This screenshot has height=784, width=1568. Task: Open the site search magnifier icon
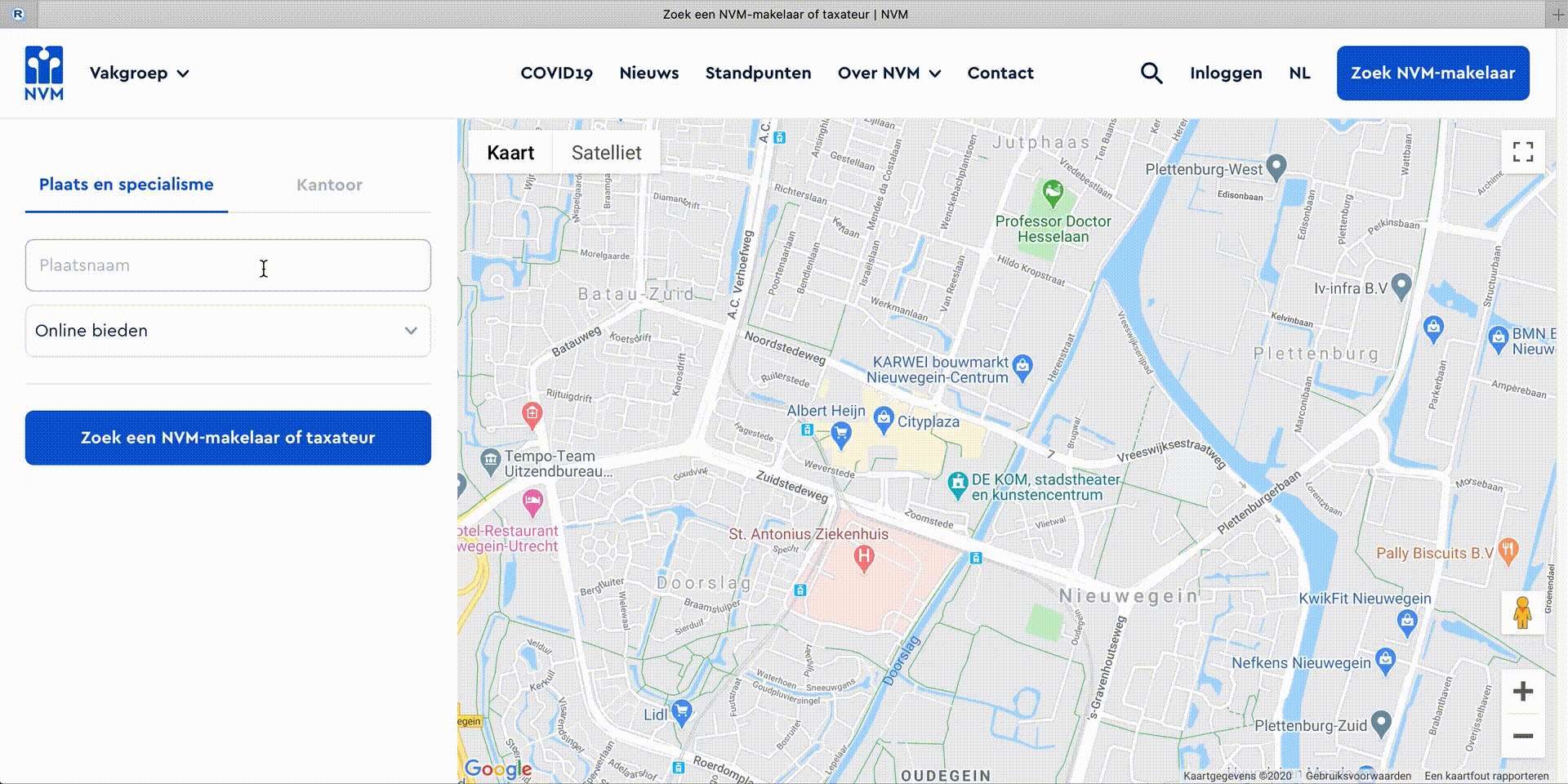[x=1151, y=73]
